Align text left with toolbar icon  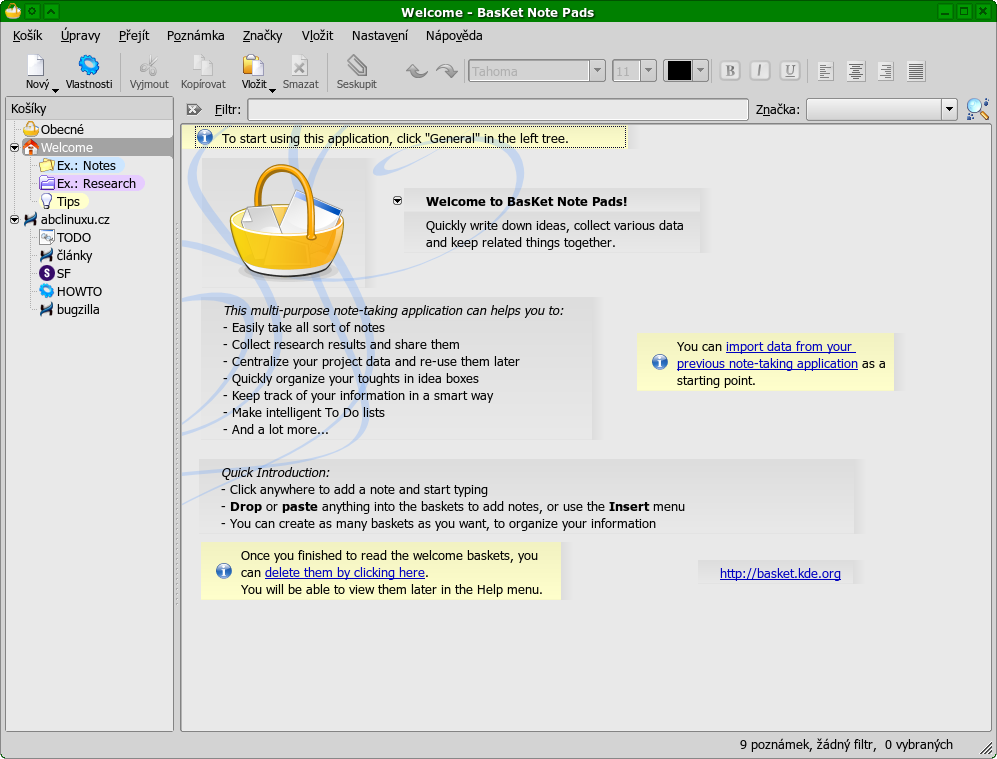pyautogui.click(x=825, y=71)
